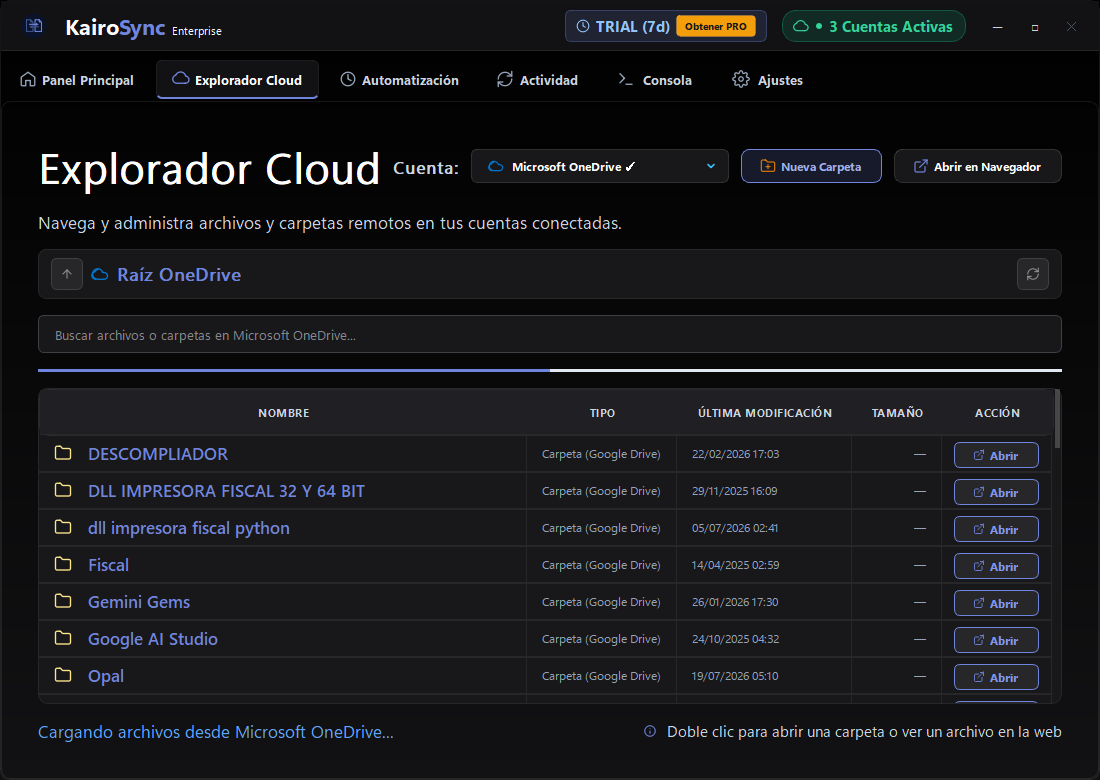Click the file table vertical scrollbar

[x=1057, y=418]
